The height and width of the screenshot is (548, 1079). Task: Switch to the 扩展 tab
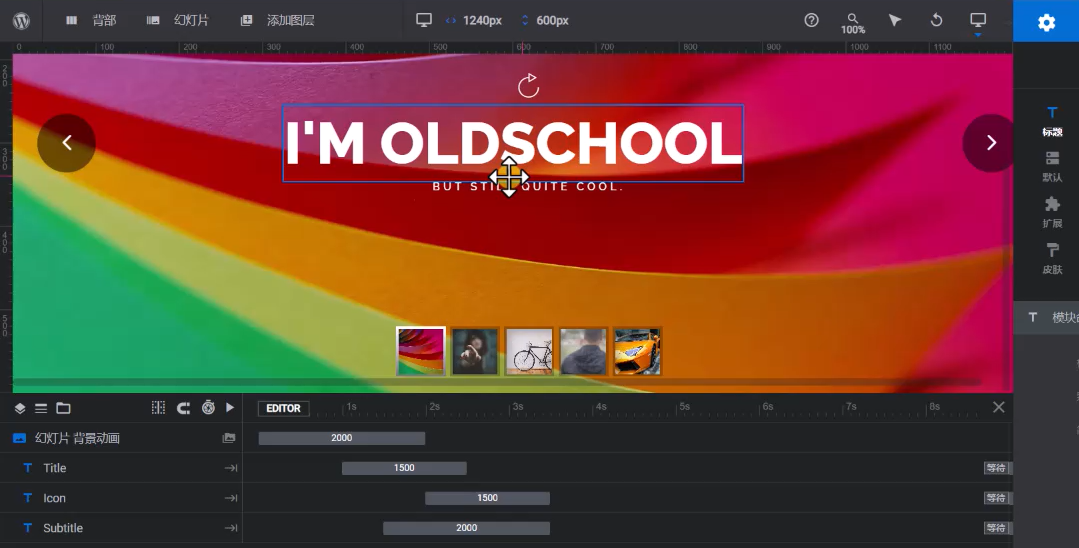coord(1052,210)
